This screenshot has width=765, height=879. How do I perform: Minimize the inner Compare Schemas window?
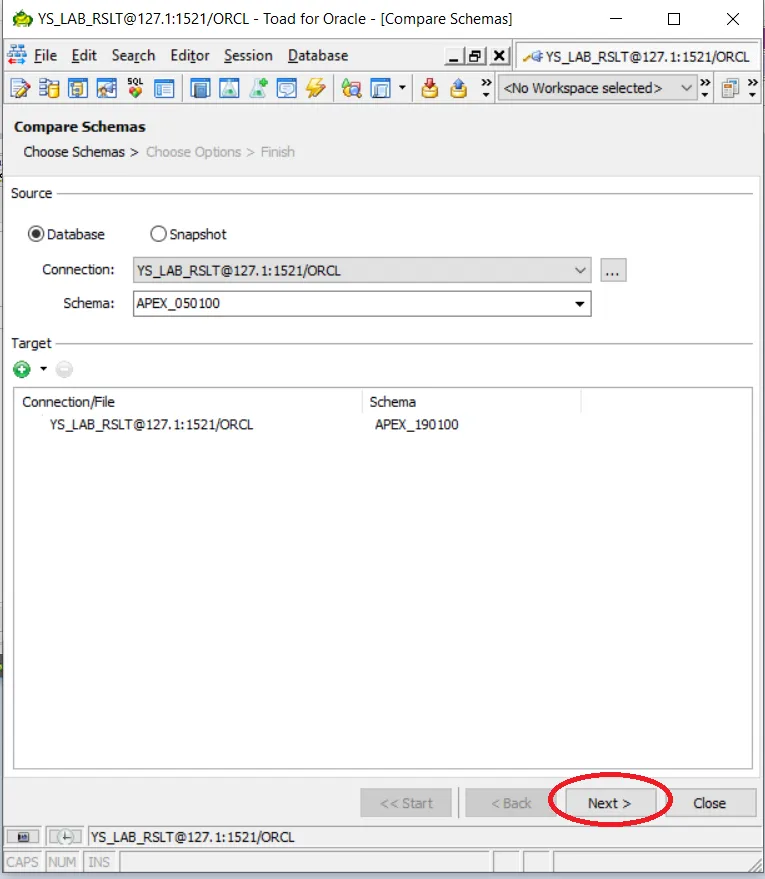pos(454,56)
